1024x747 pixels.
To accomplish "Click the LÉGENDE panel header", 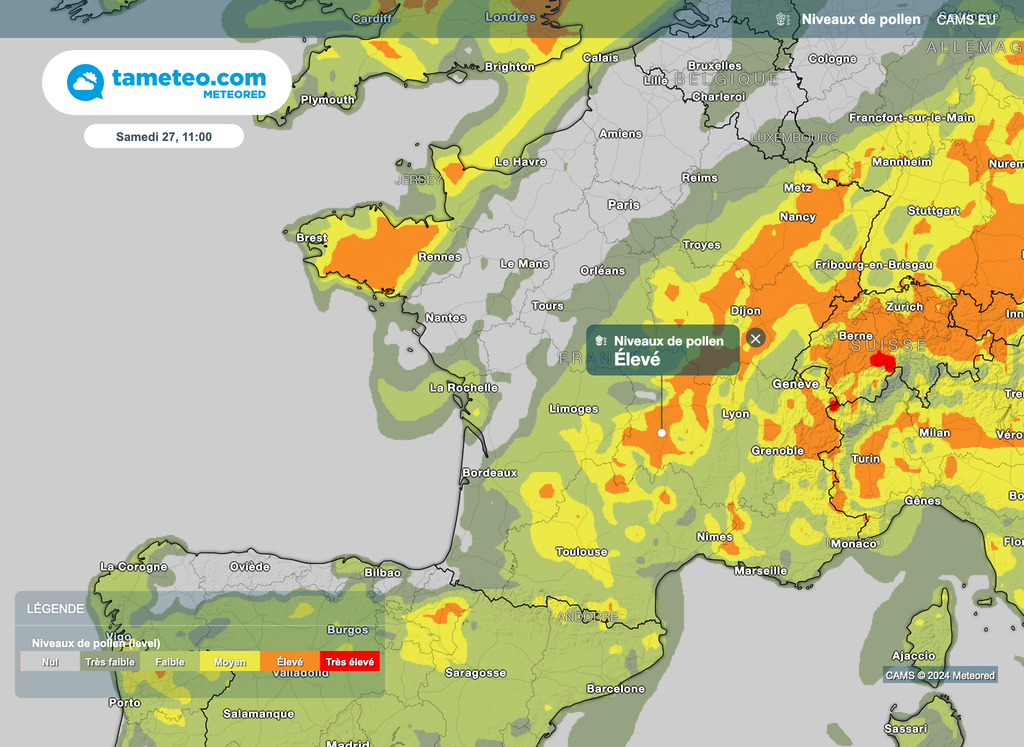I will [x=56, y=609].
